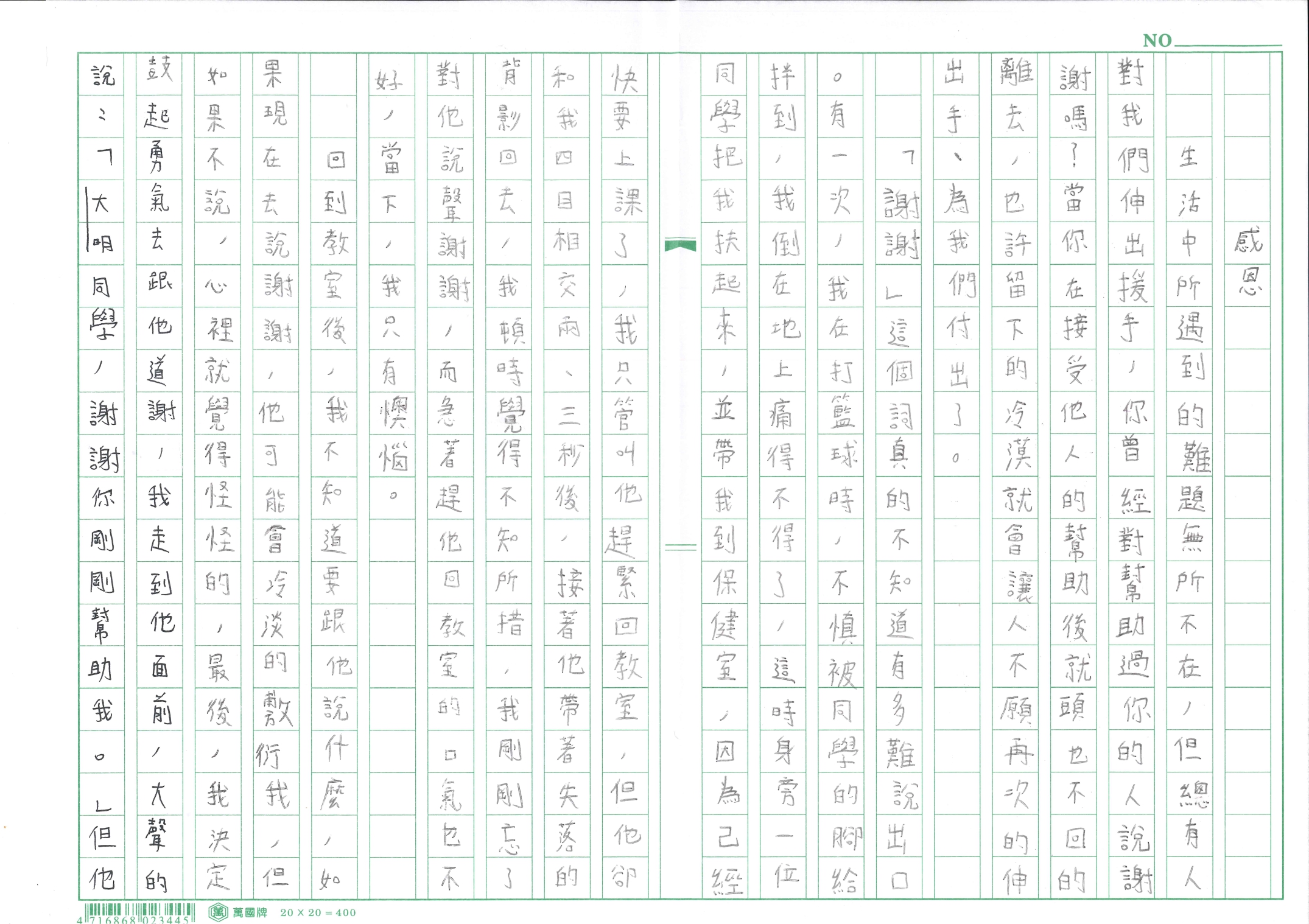Select the "NO" label at top right
Image resolution: width=1309 pixels, height=924 pixels.
click(1157, 41)
